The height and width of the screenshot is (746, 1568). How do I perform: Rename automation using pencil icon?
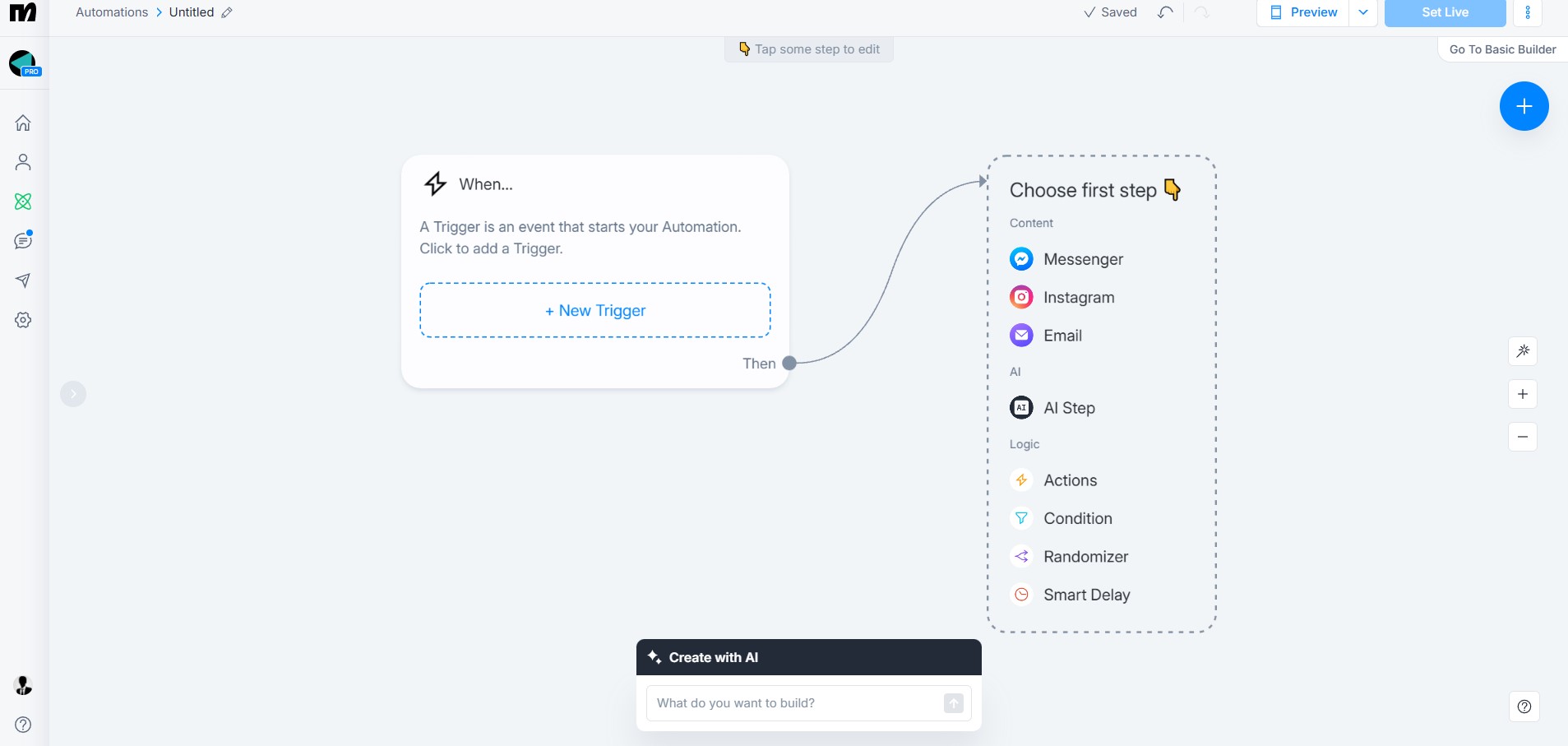(227, 12)
